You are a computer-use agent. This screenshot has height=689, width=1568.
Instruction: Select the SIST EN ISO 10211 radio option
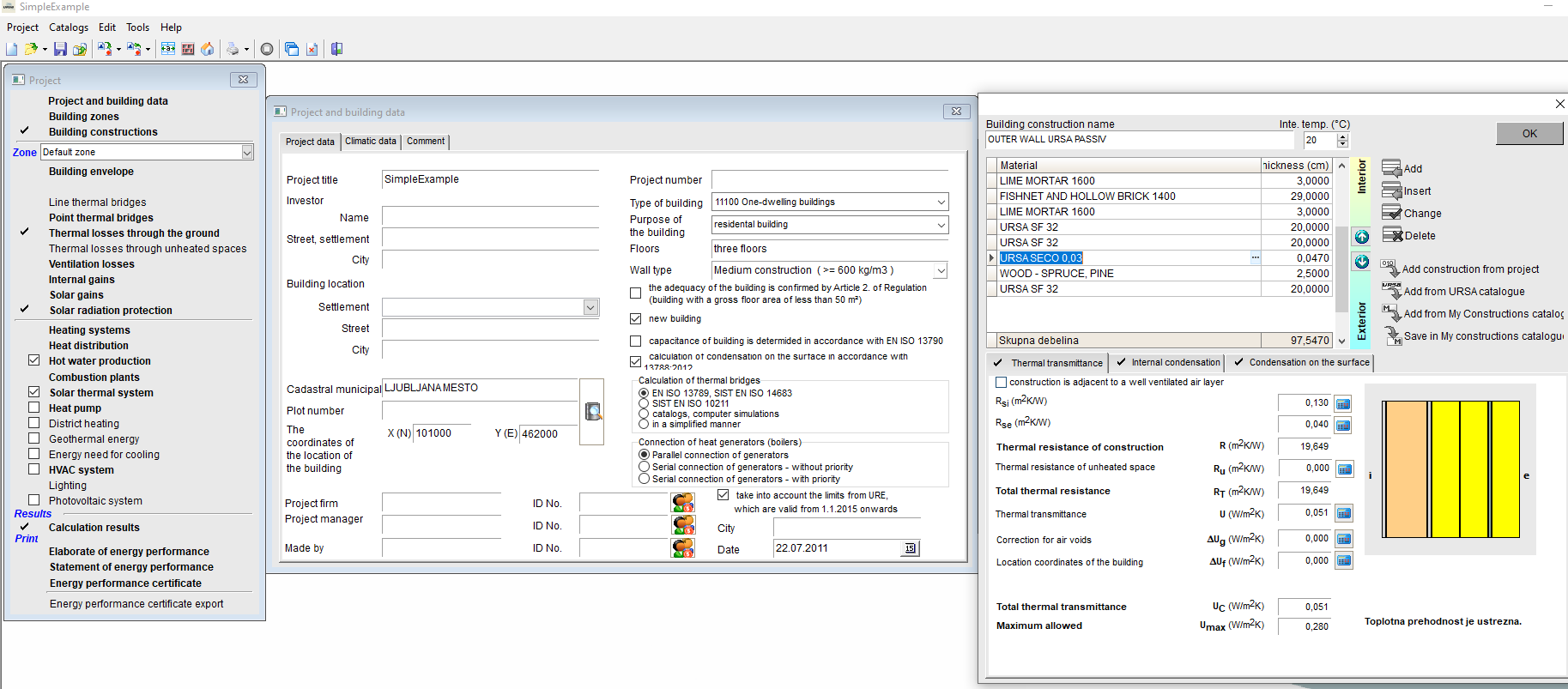tap(644, 403)
